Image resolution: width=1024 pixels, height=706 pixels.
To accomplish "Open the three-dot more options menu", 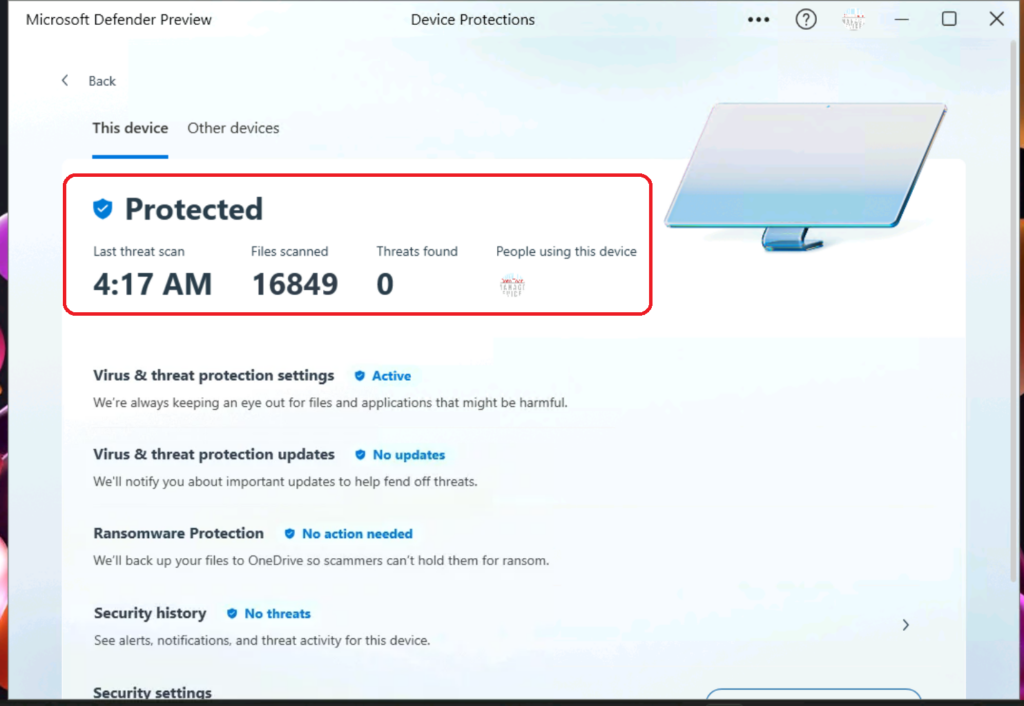I will [758, 20].
